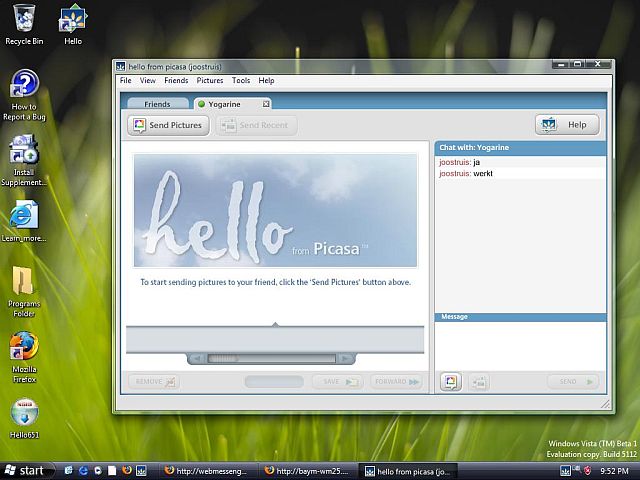Open the File menu

pyautogui.click(x=125, y=80)
